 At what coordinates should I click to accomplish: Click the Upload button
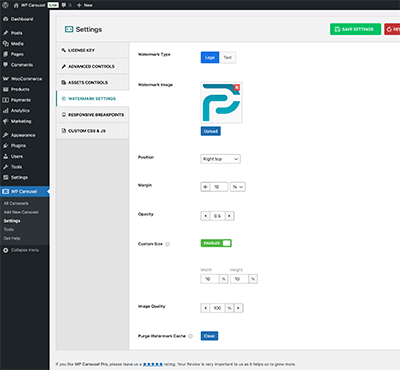coord(211,131)
